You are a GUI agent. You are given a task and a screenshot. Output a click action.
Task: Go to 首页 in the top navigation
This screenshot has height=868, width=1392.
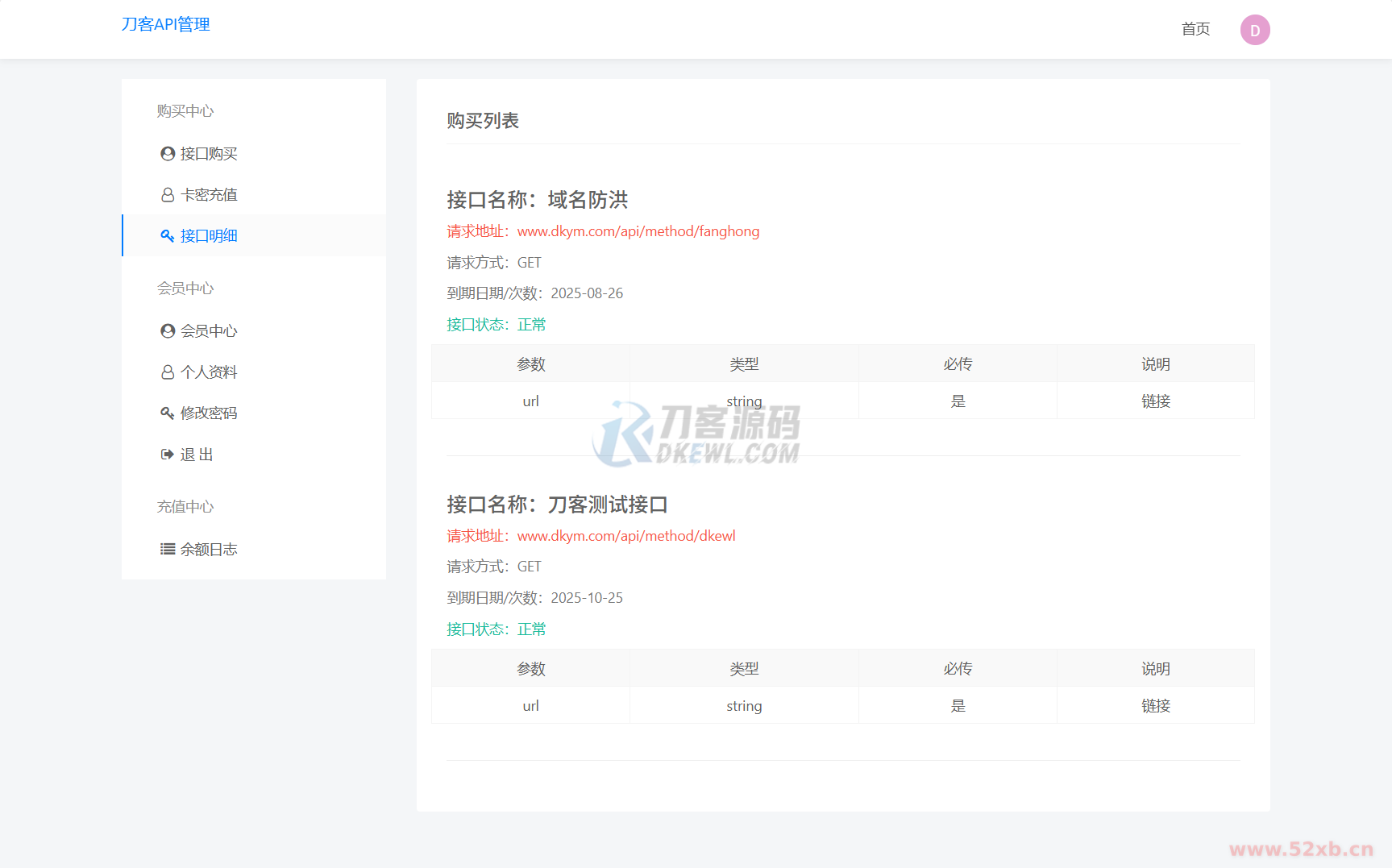click(x=1195, y=30)
